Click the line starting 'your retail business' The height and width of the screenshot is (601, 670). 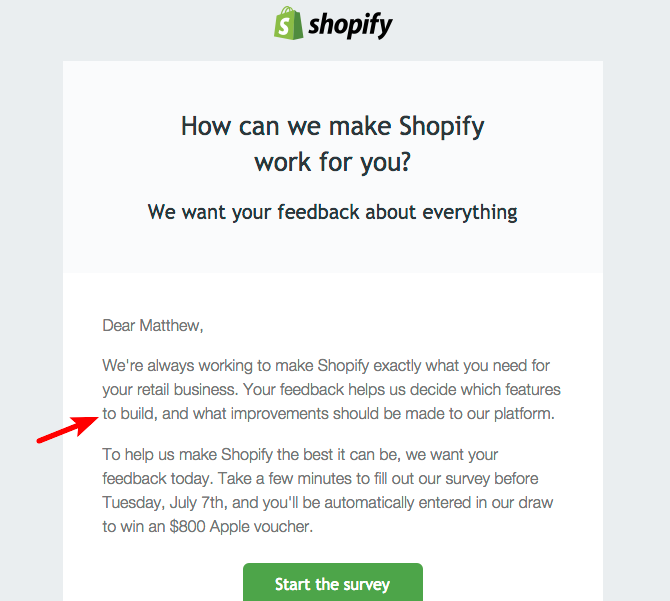(x=331, y=390)
